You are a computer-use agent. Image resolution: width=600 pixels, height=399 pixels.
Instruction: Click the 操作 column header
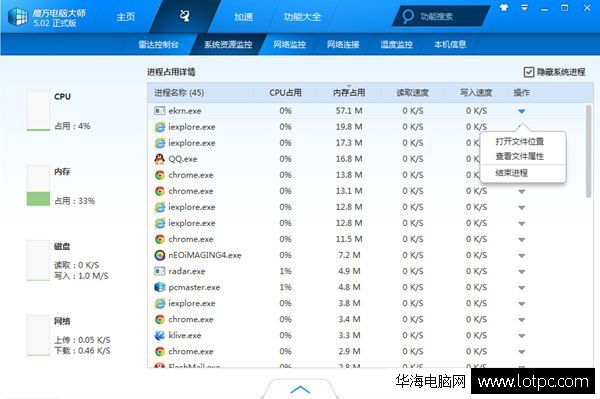pos(522,93)
